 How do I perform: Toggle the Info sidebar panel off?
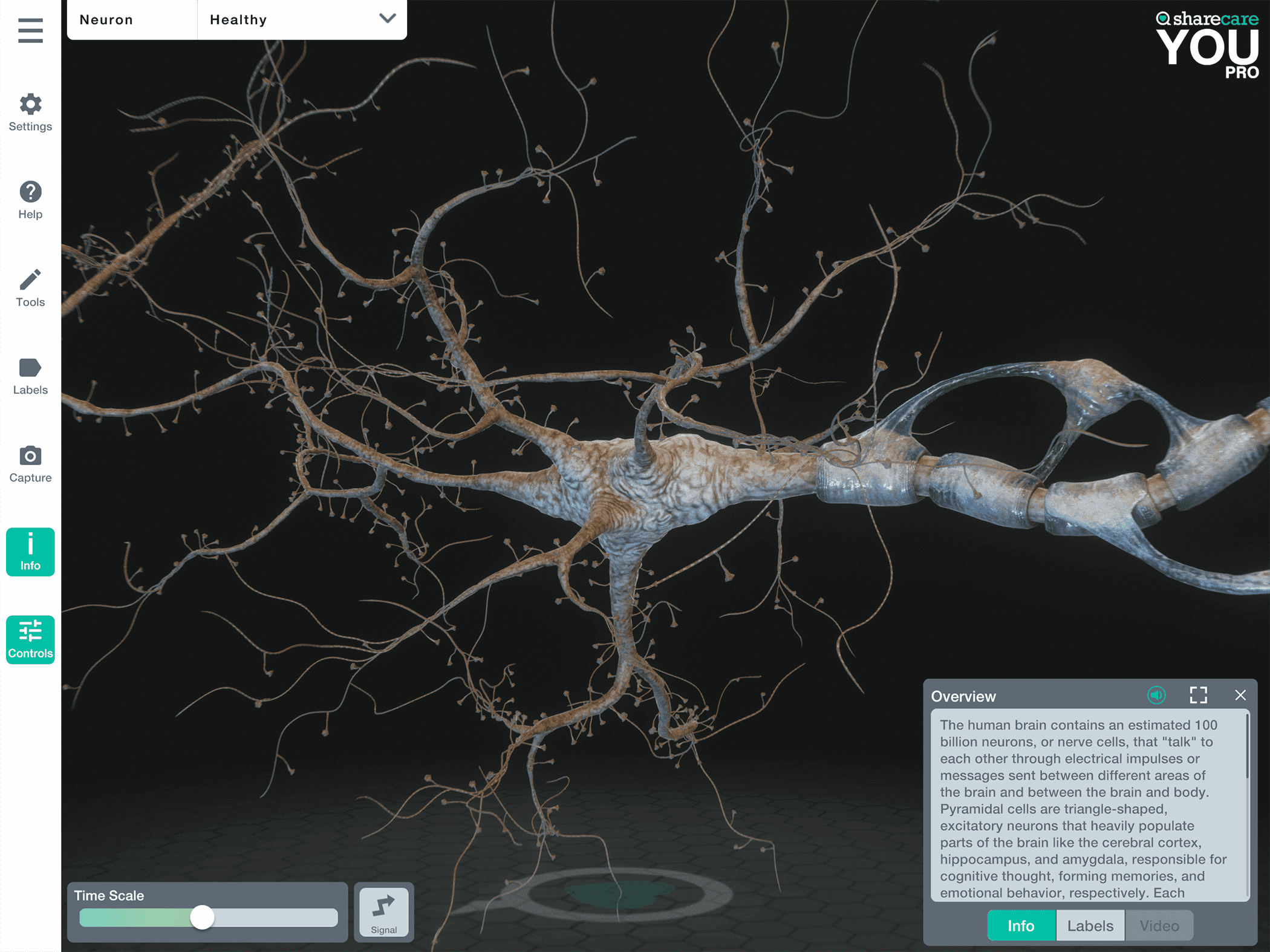(x=30, y=552)
